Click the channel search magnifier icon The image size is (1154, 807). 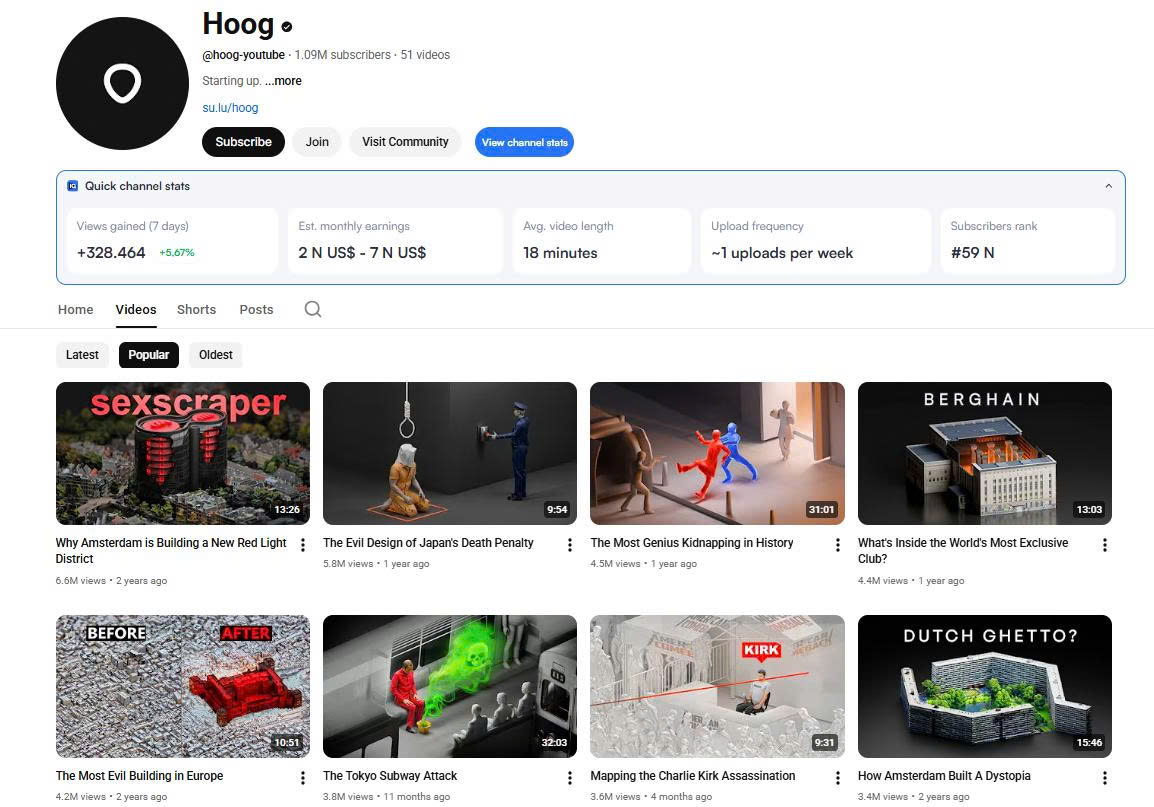[x=313, y=309]
